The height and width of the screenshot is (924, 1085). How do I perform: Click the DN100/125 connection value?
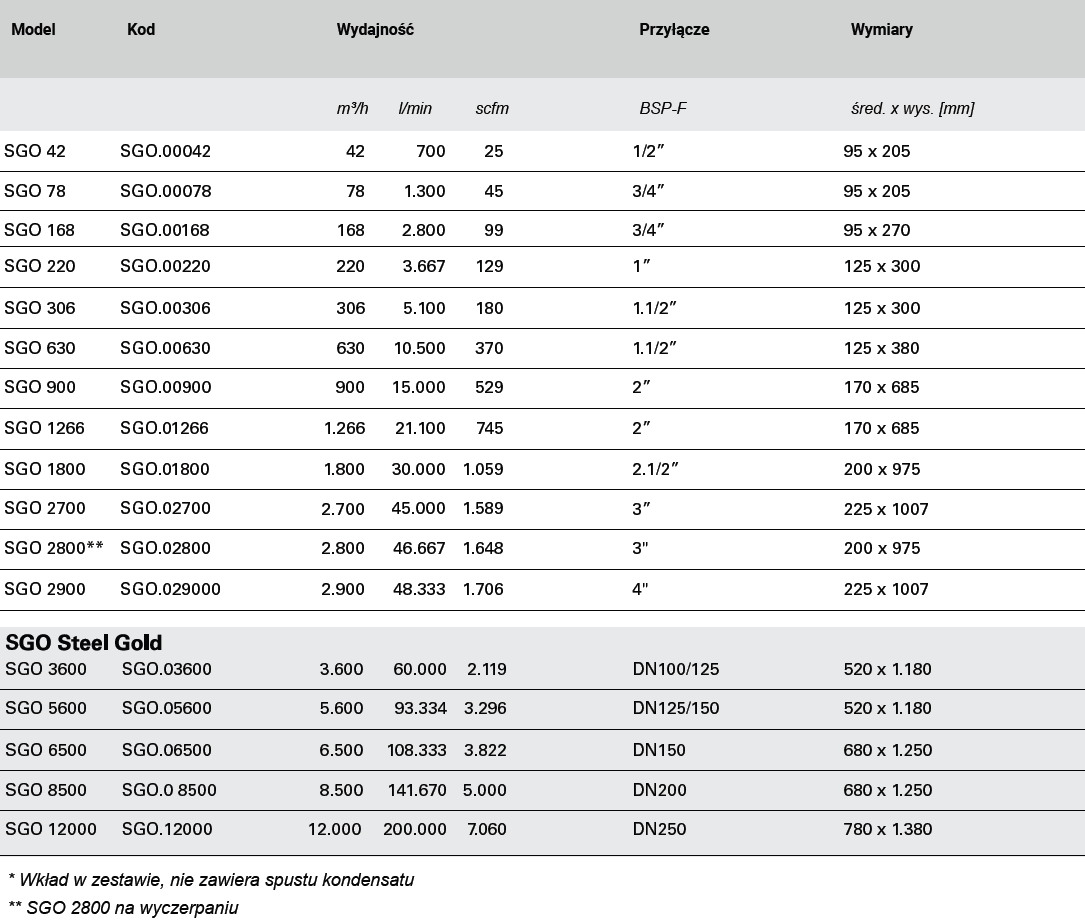pos(675,669)
